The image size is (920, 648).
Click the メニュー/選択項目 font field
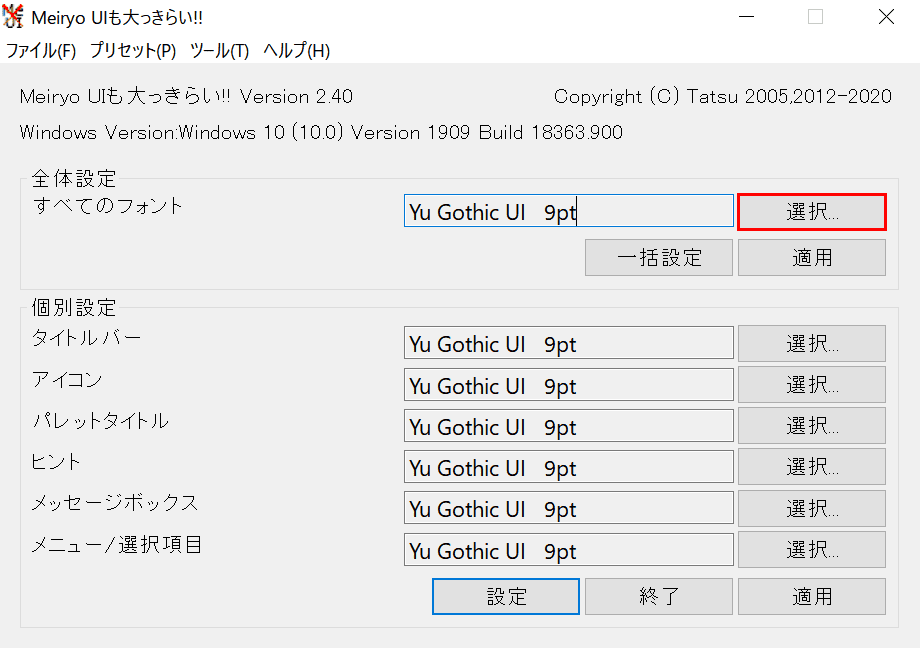coord(569,549)
